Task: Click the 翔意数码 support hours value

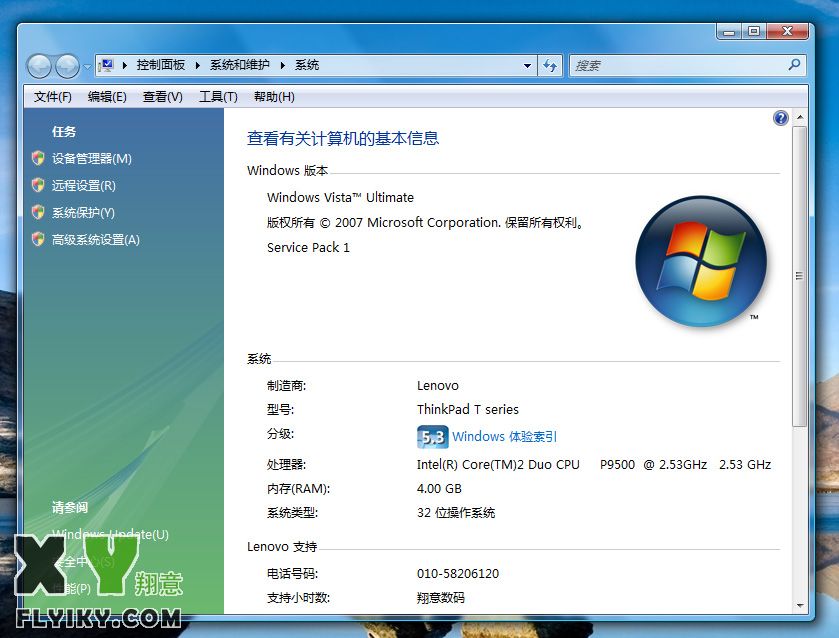Action: pos(441,598)
